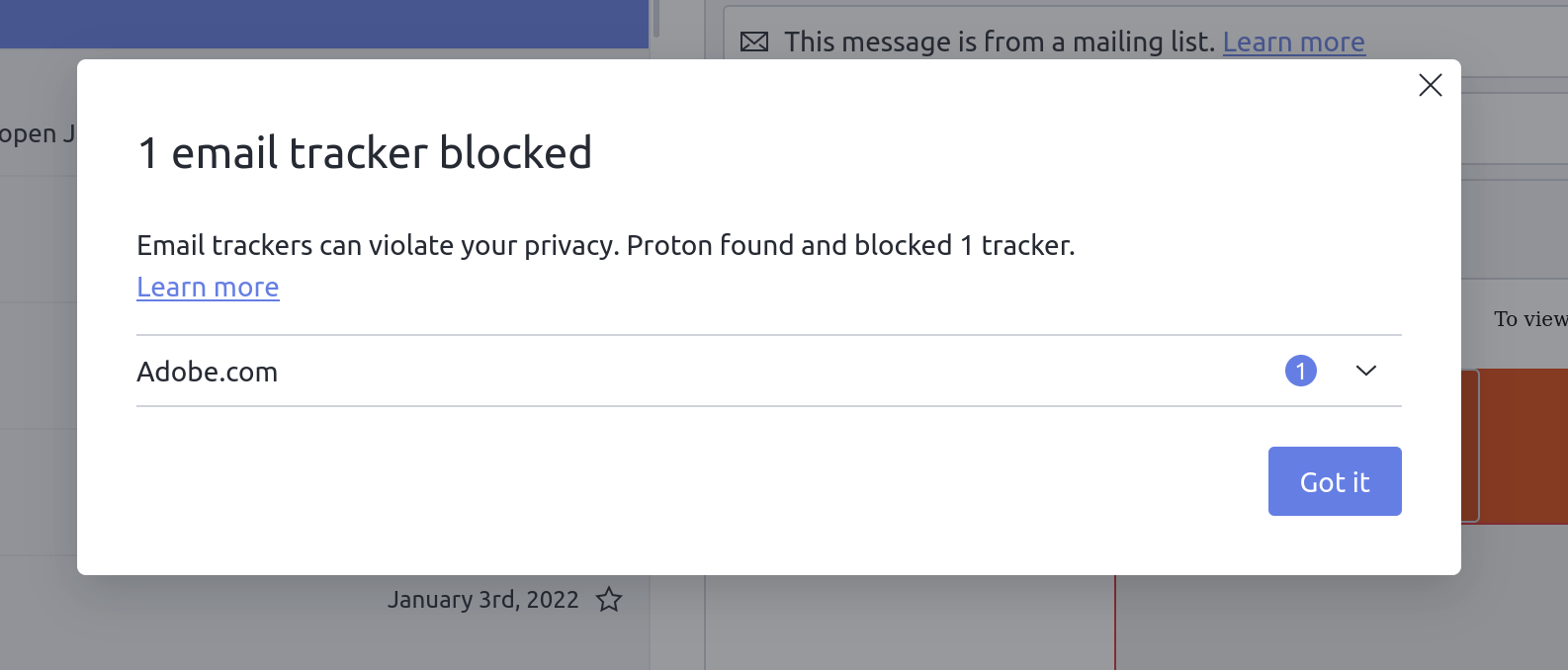Toggle expansion of the Adobe.com tracker entry

(x=1366, y=371)
